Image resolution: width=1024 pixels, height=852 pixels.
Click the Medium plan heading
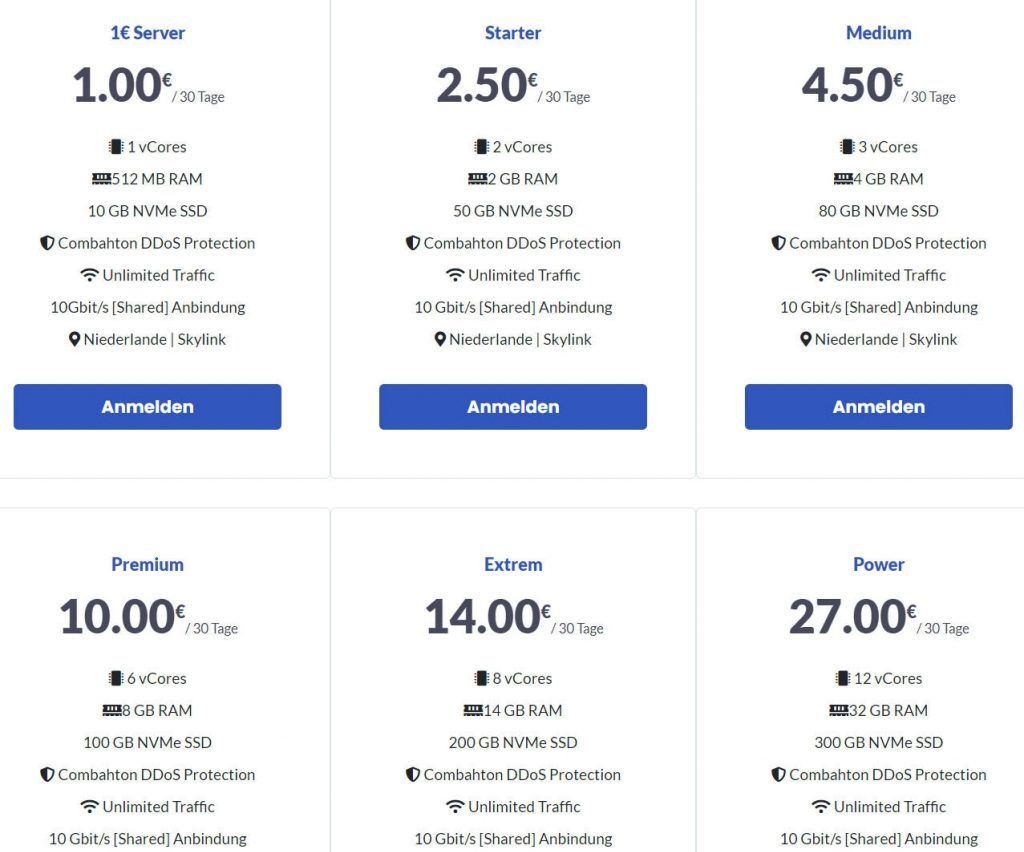tap(879, 33)
